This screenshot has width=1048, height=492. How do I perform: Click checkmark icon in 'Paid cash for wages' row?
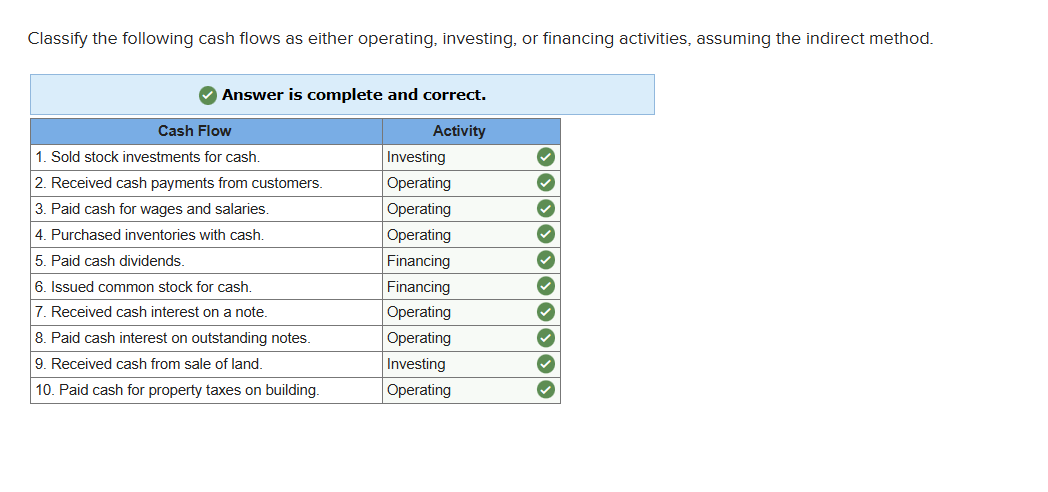pyautogui.click(x=545, y=209)
